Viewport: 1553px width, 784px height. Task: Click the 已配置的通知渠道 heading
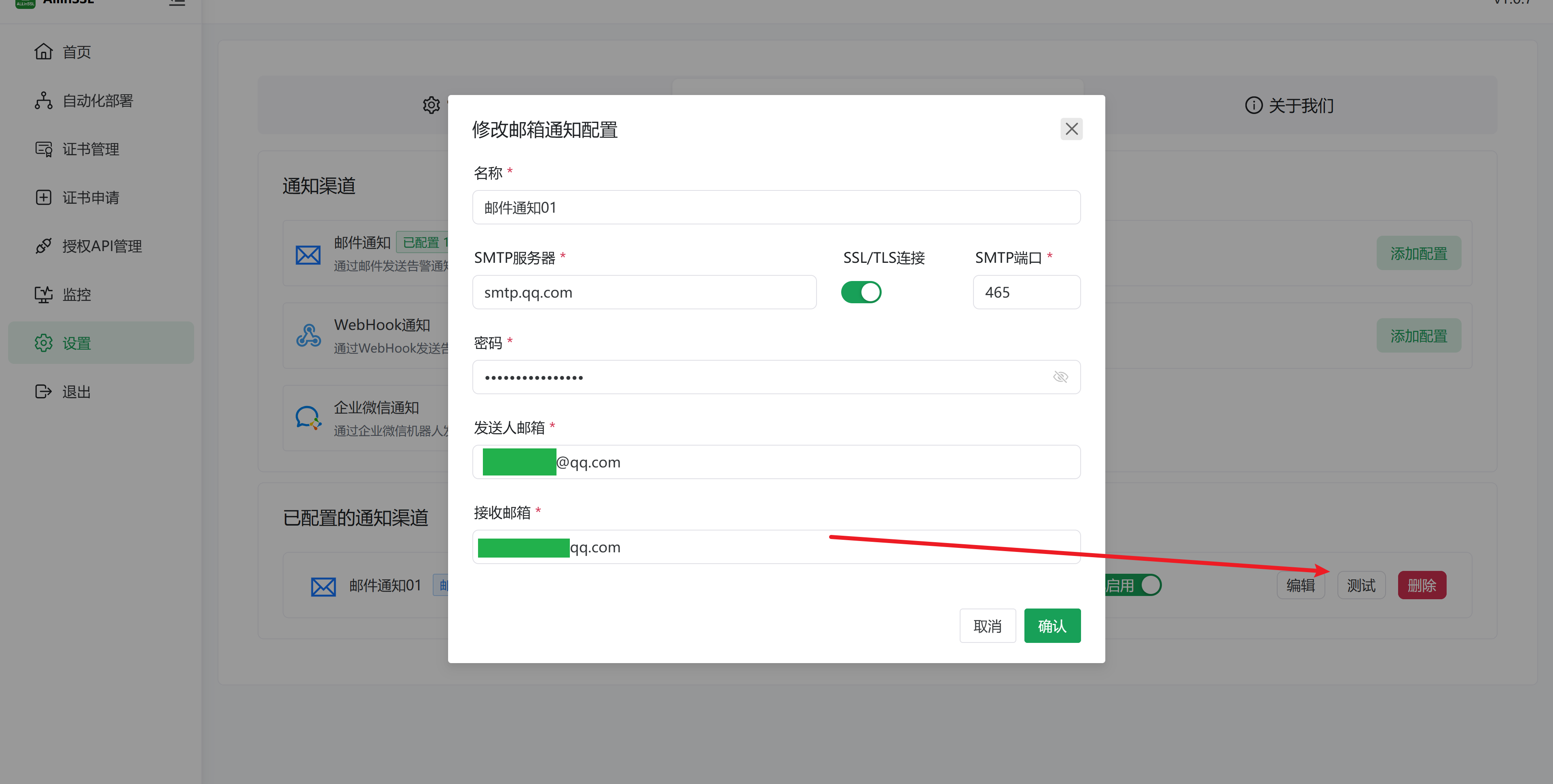pos(356,518)
